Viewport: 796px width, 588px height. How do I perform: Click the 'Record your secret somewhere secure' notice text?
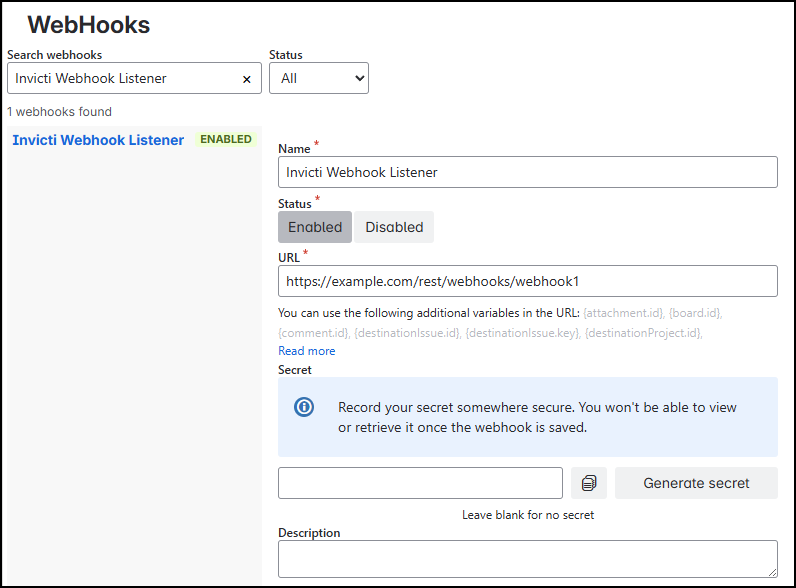[x=537, y=417]
